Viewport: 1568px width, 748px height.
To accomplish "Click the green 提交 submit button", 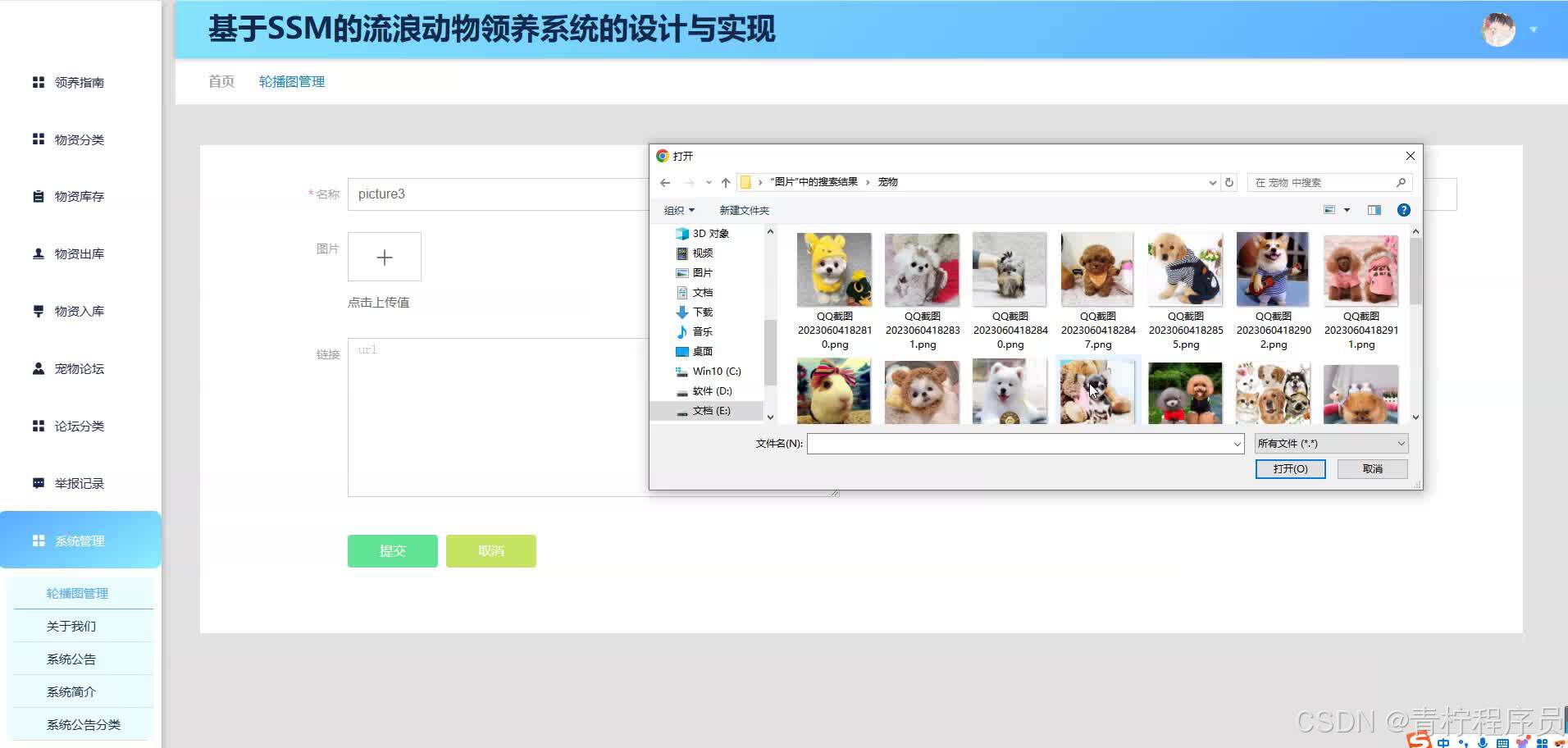I will [392, 550].
